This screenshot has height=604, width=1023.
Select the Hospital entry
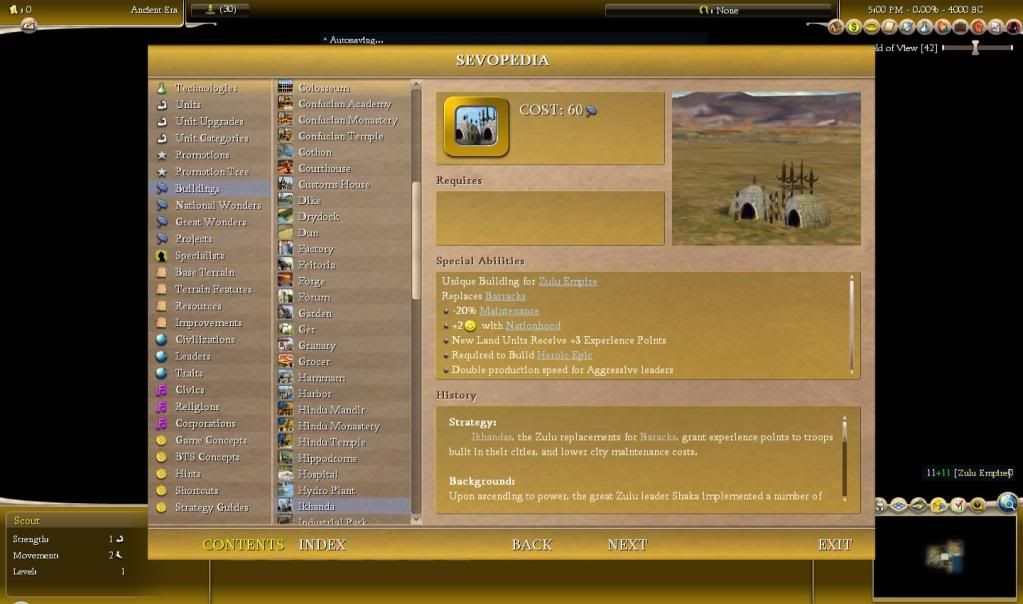(317, 474)
